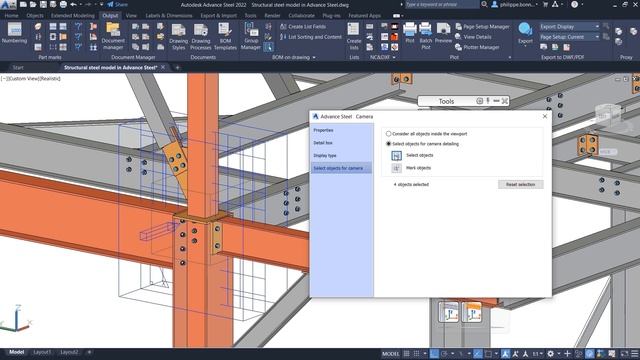This screenshot has height=360, width=640.
Task: Switch to Objects ribbon tab
Action: pyautogui.click(x=35, y=16)
